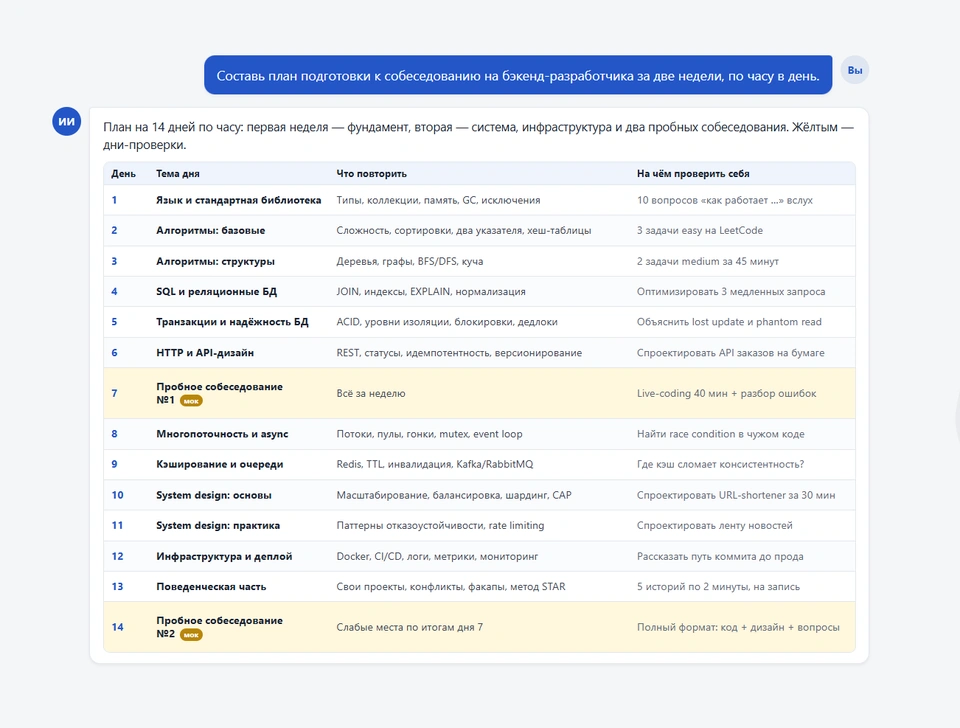Click Найти race condition в чужом коде

(721, 433)
